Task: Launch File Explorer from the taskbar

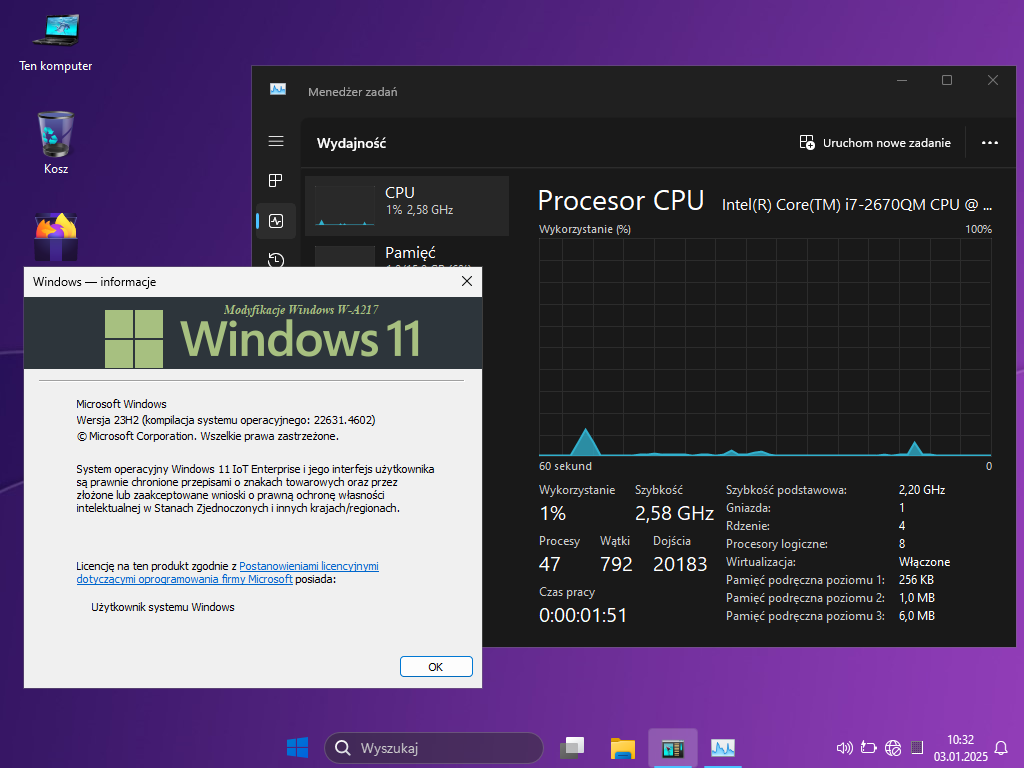Action: pyautogui.click(x=623, y=748)
